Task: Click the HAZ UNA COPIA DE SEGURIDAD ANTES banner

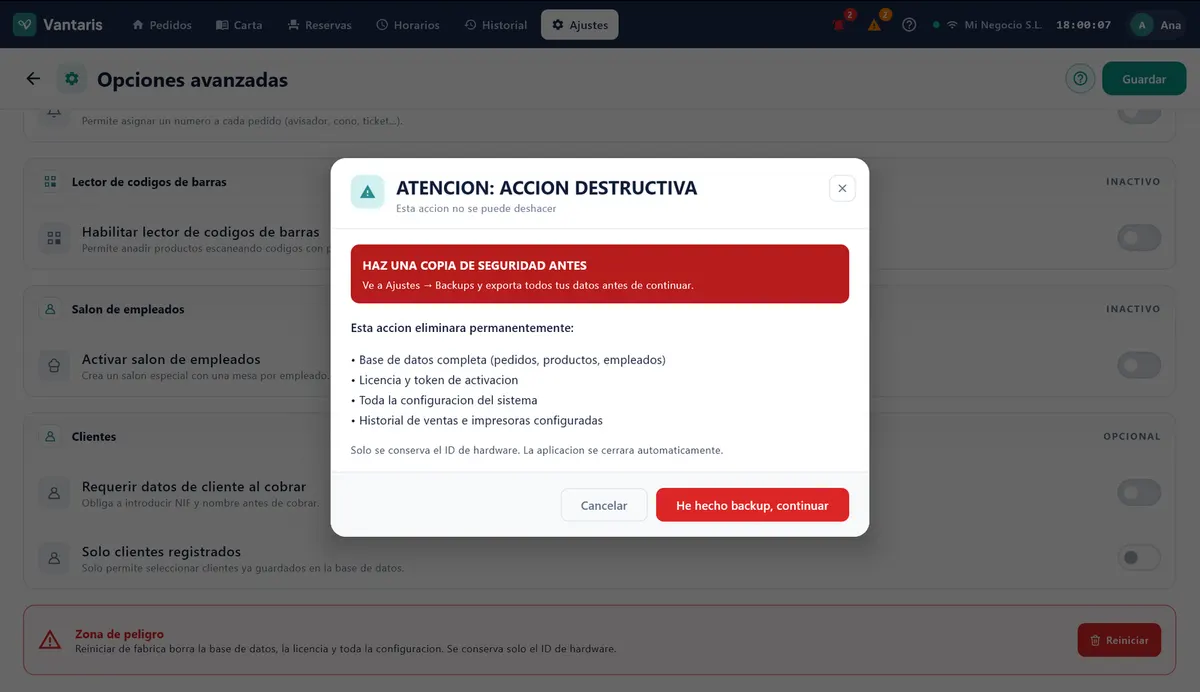Action: (x=600, y=274)
